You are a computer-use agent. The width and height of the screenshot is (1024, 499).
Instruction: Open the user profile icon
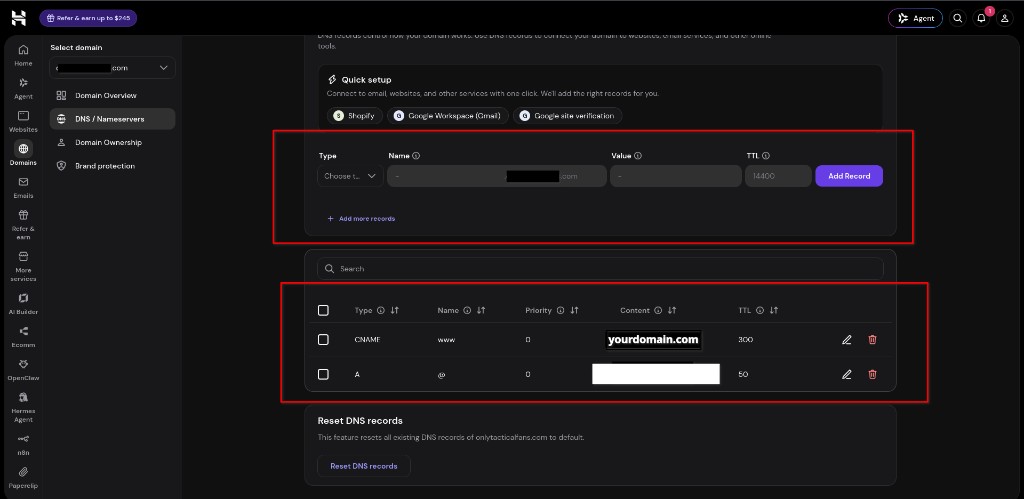point(1004,18)
